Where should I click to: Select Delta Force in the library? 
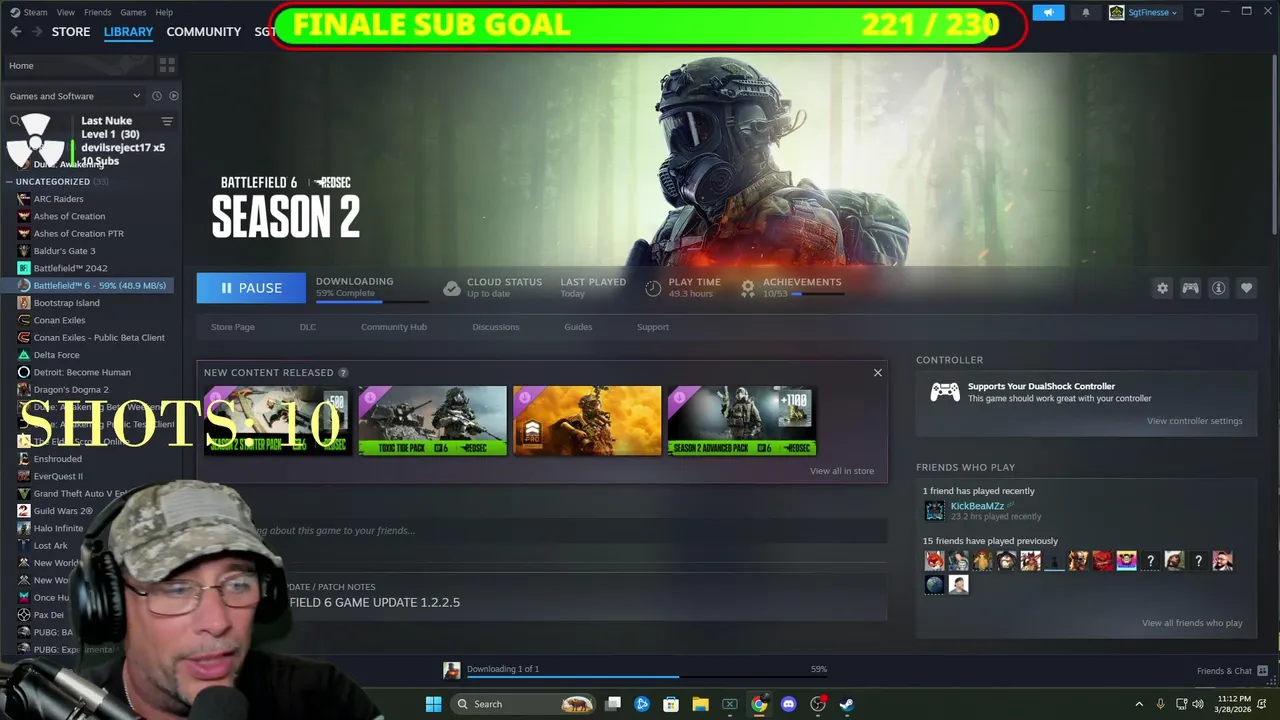point(56,355)
